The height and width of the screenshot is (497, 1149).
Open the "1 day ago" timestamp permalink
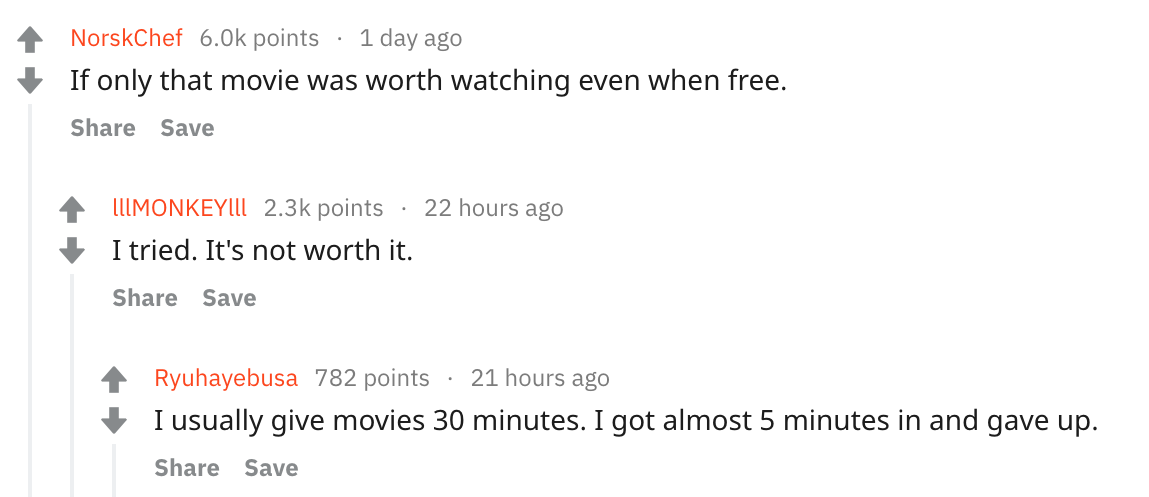[x=410, y=38]
